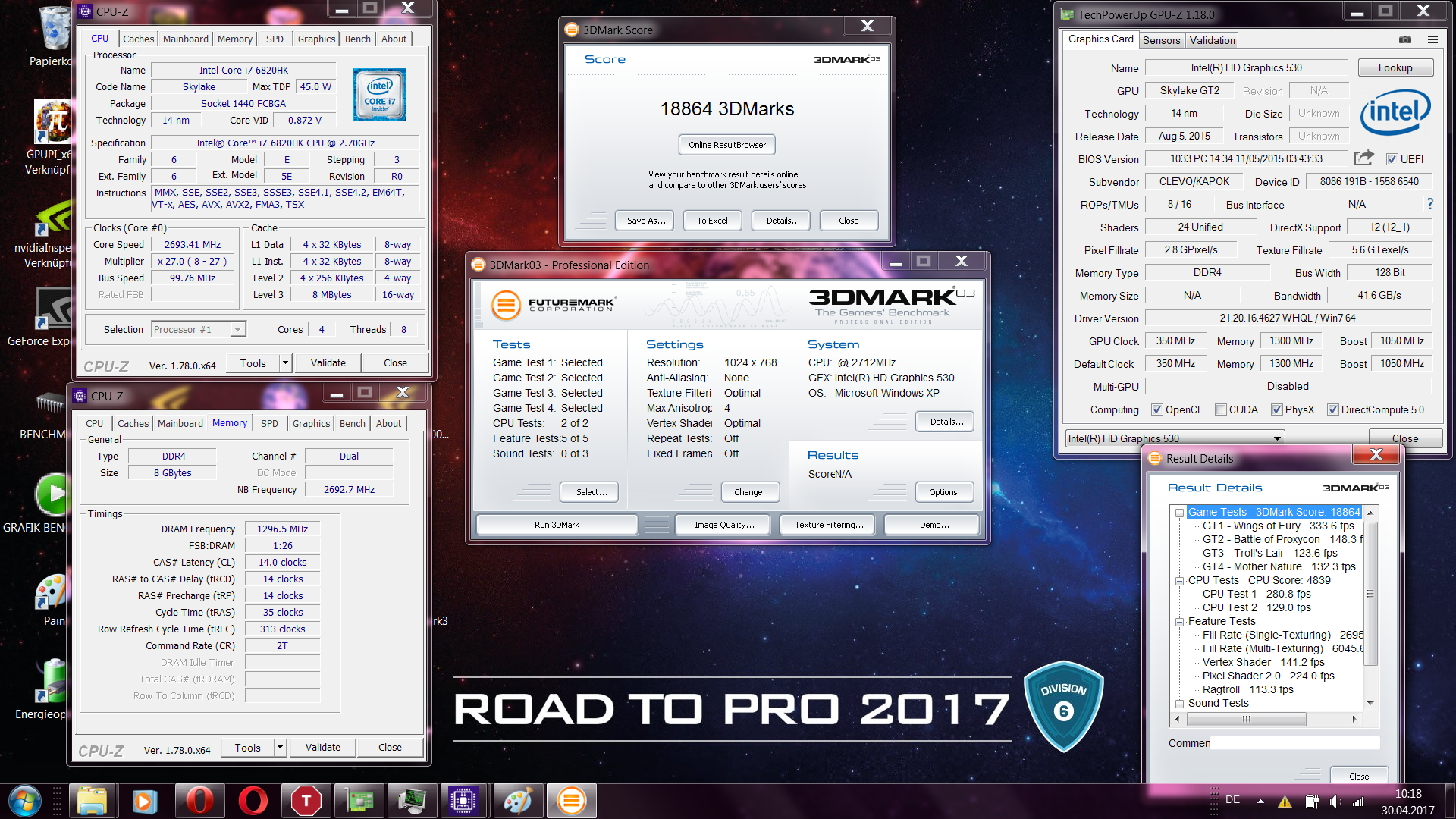This screenshot has height=819, width=1456.
Task: Toggle the PhysX computing checkbox
Action: click(x=1276, y=409)
